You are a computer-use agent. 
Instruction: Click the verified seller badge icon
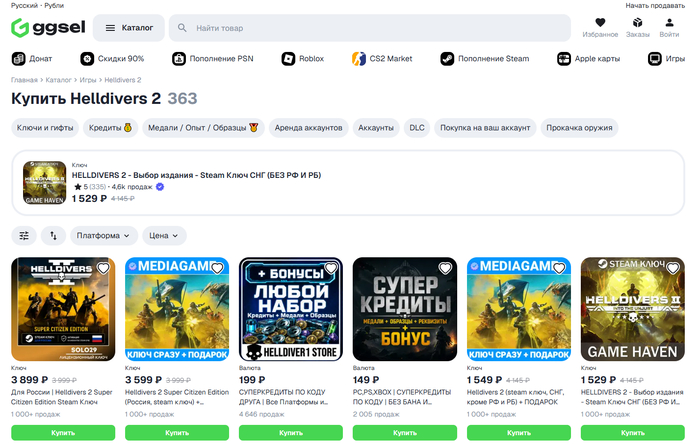tap(160, 187)
